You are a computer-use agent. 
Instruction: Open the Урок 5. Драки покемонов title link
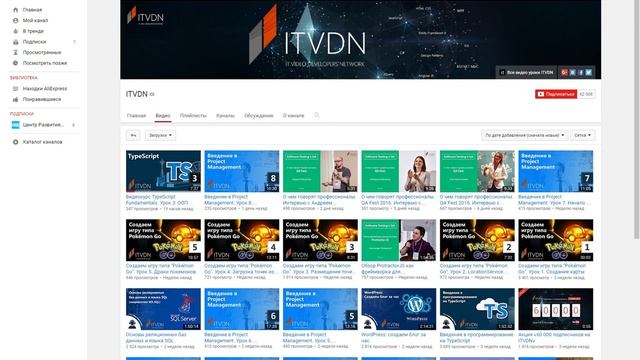(x=161, y=269)
